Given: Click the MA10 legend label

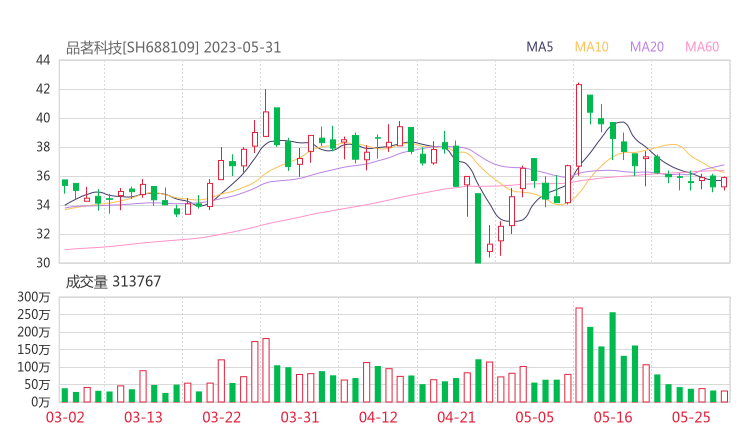Looking at the screenshot, I should coord(591,47).
